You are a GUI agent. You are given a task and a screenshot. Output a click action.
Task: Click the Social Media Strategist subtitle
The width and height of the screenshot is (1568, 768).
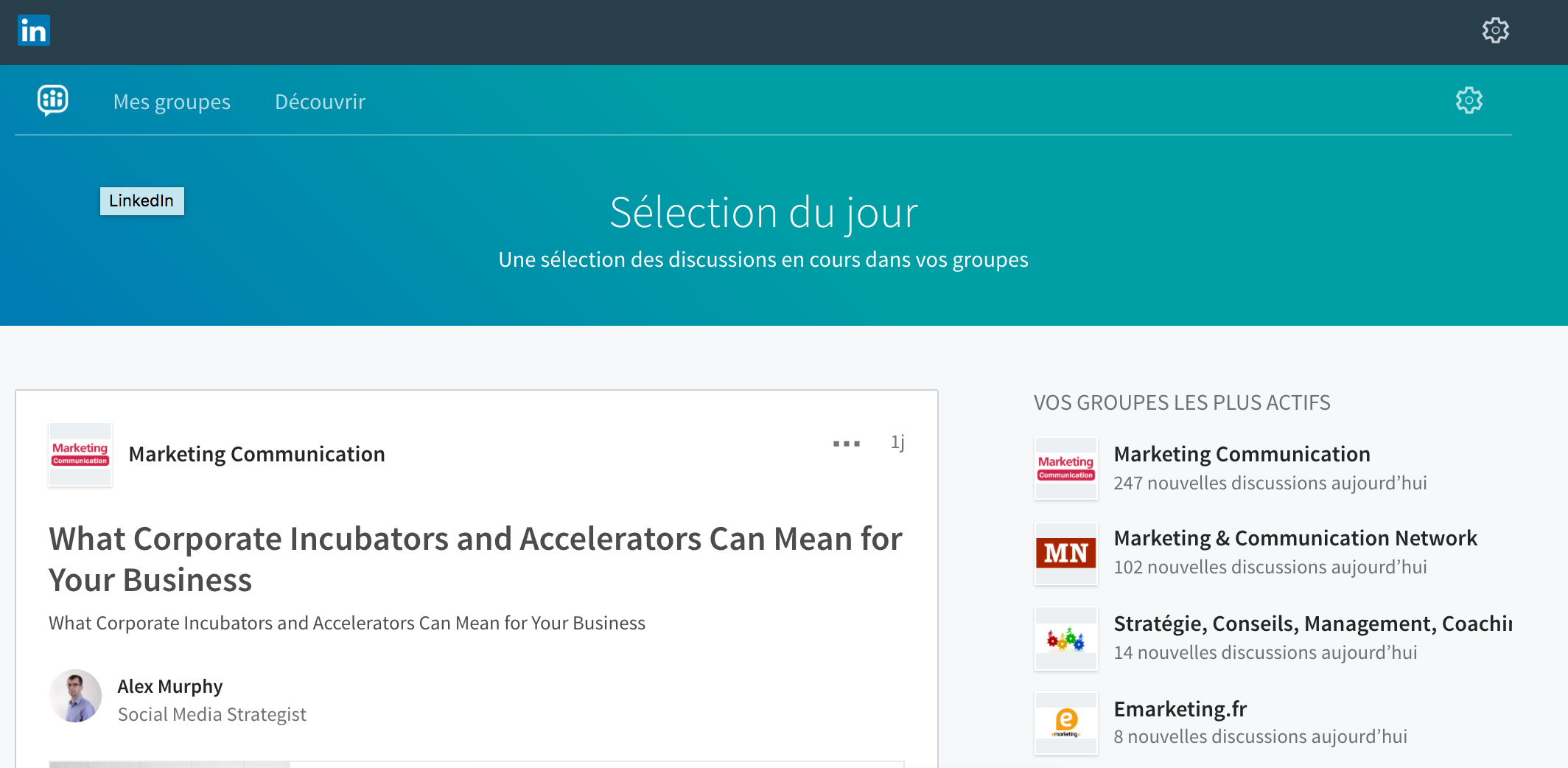(212, 714)
